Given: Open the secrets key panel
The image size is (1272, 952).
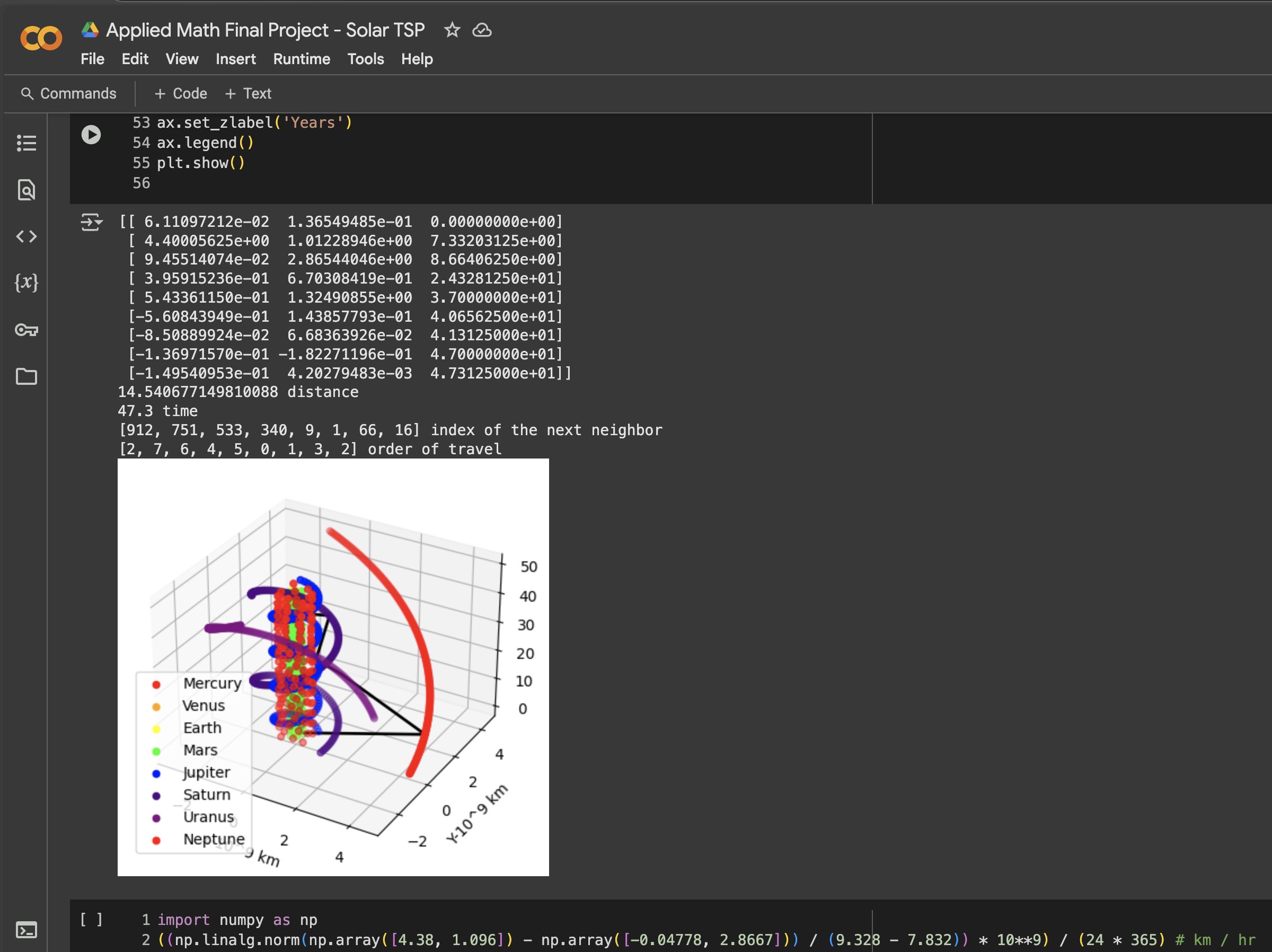Looking at the screenshot, I should coord(26,330).
